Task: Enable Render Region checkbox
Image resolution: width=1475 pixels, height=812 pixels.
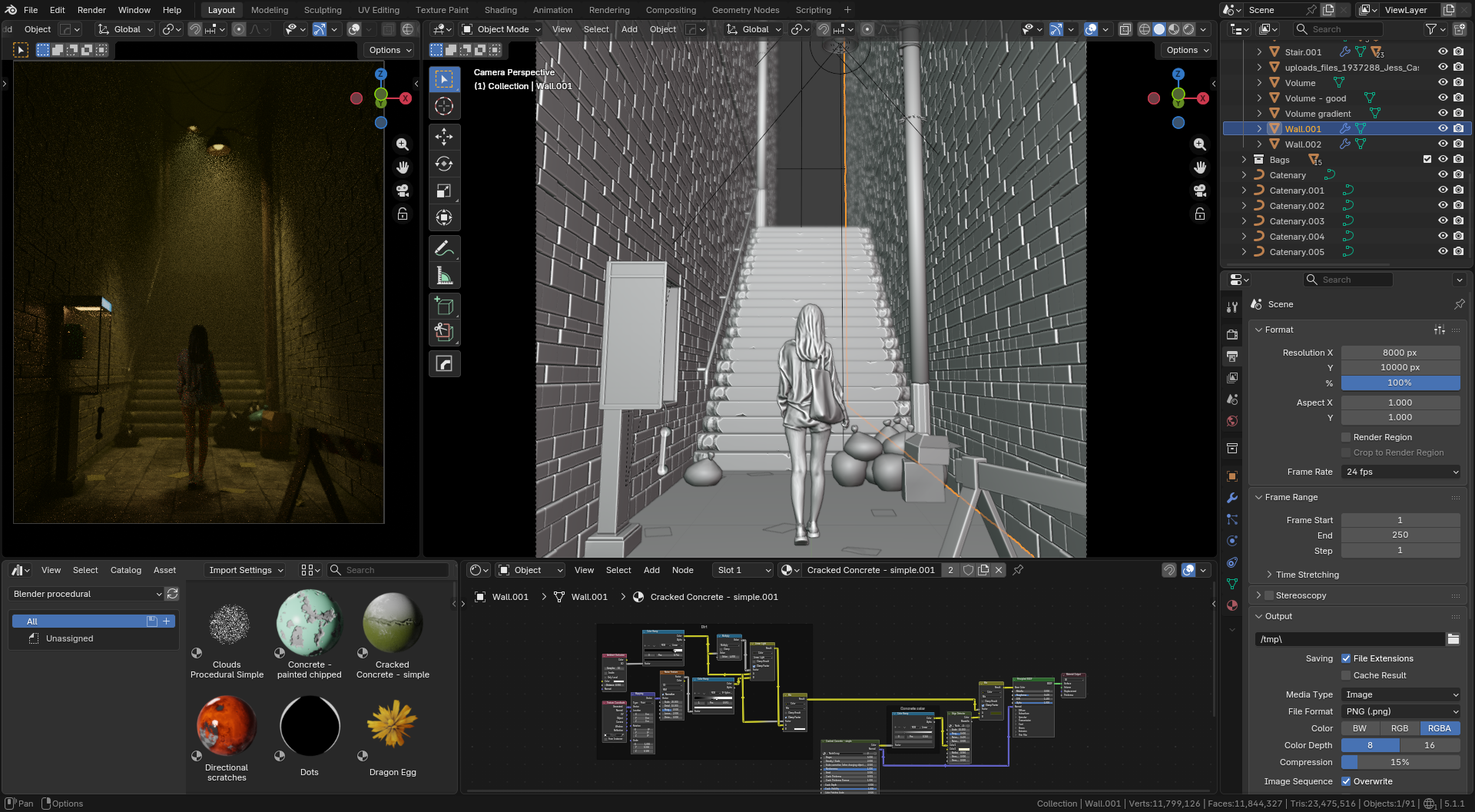Action: [1346, 437]
